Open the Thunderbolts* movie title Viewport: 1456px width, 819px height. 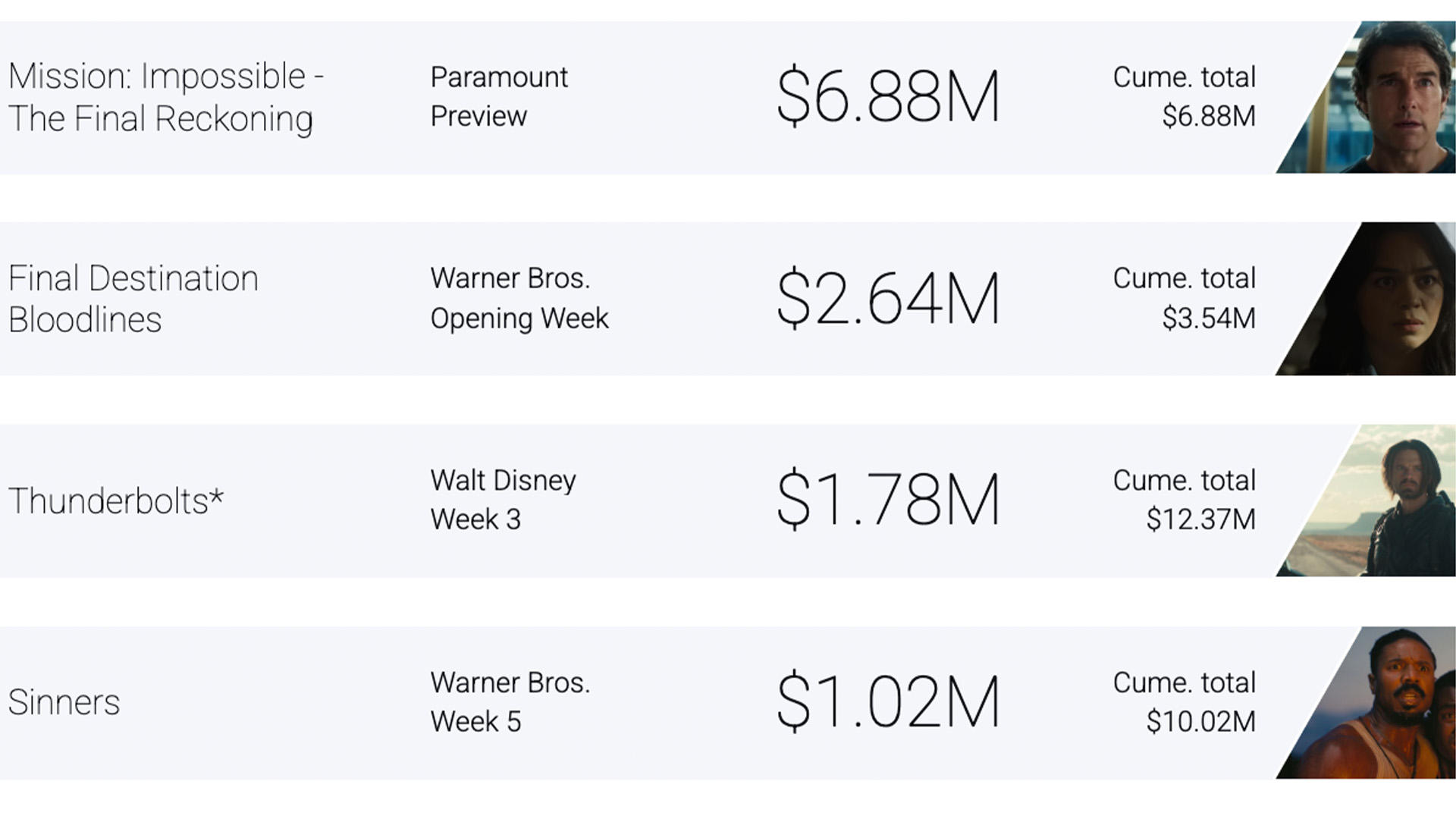[x=116, y=501]
